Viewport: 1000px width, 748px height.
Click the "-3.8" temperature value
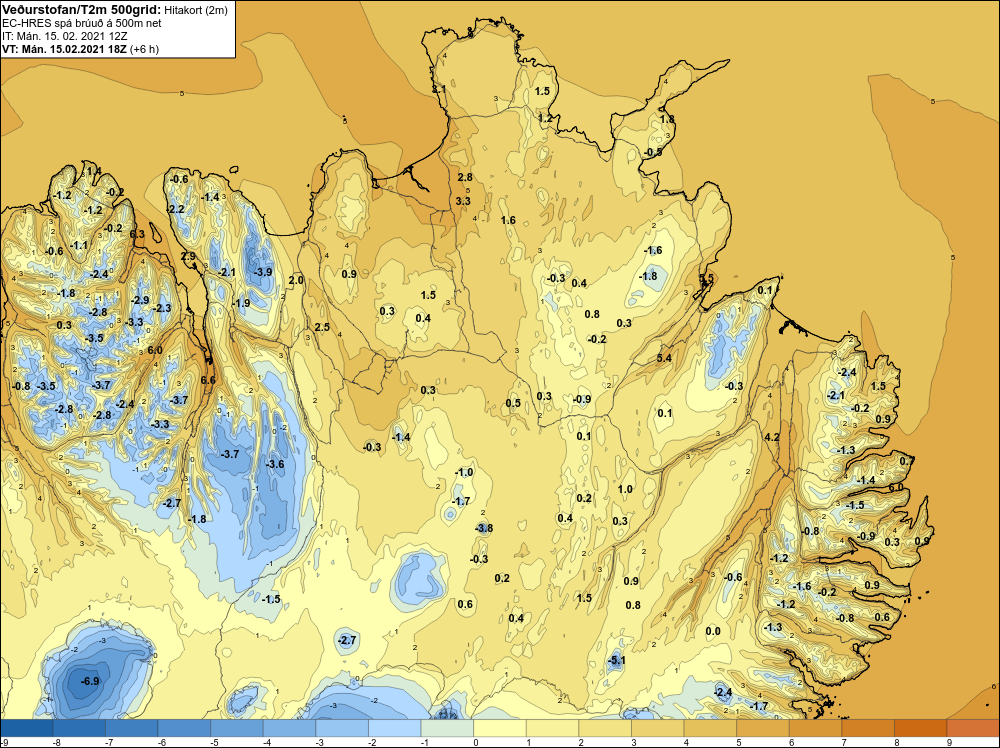[x=484, y=528]
